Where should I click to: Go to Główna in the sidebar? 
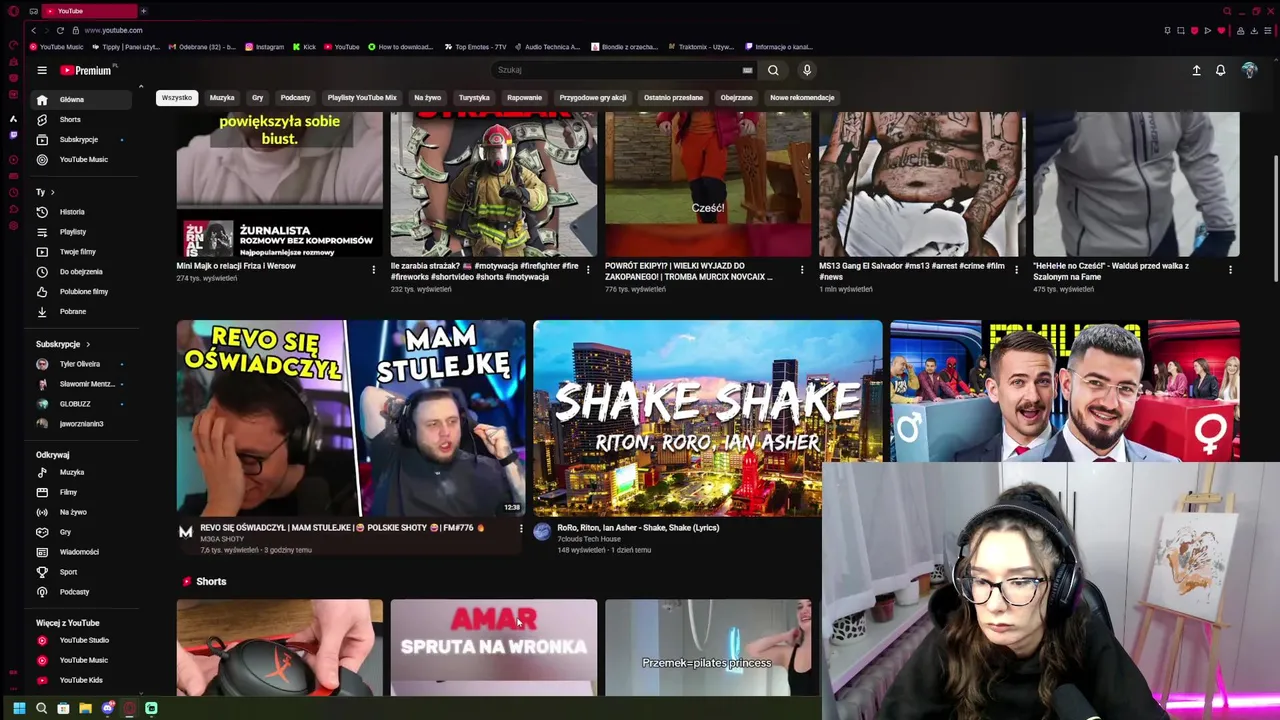[x=82, y=99]
